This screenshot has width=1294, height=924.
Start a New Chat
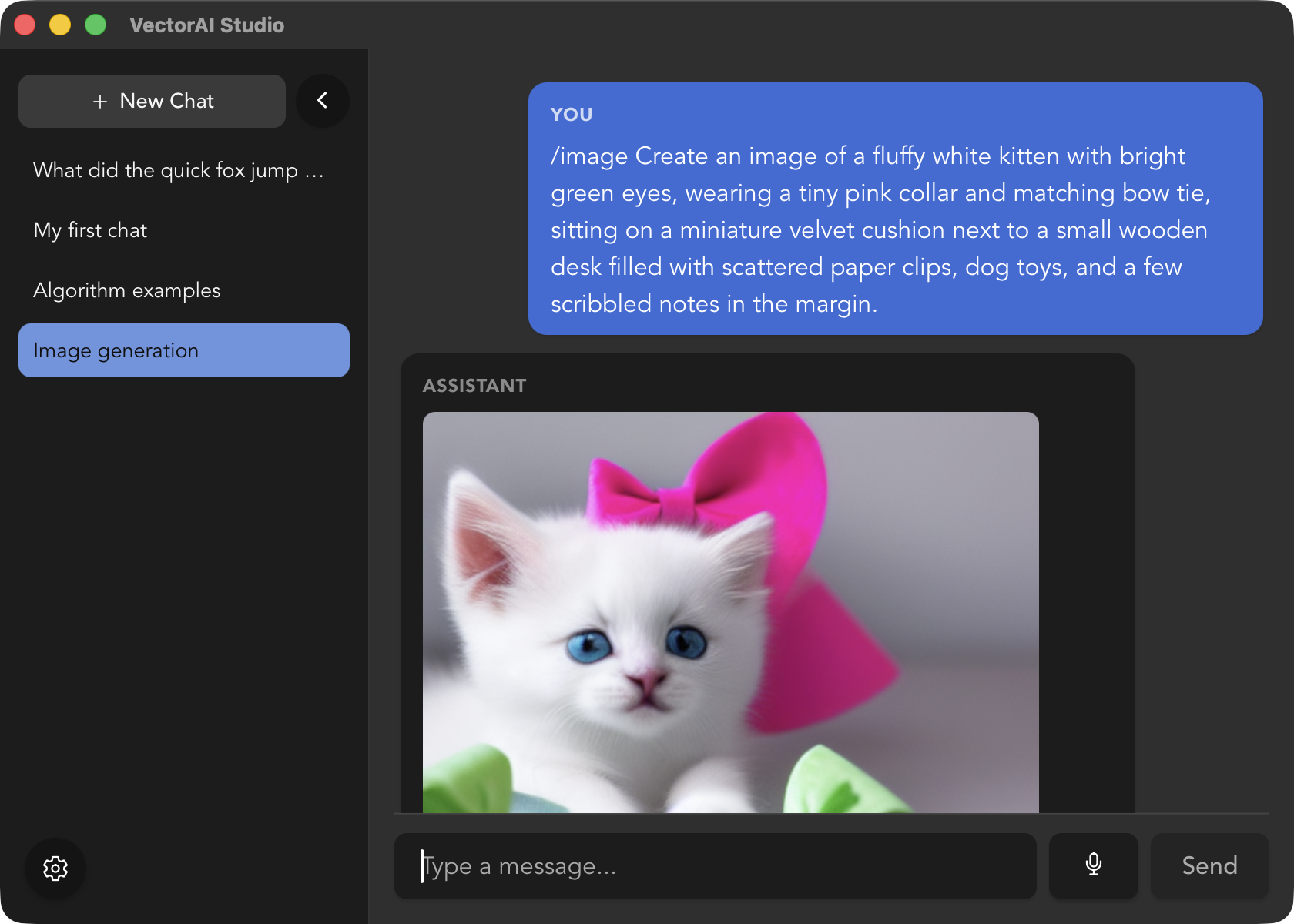[x=152, y=101]
